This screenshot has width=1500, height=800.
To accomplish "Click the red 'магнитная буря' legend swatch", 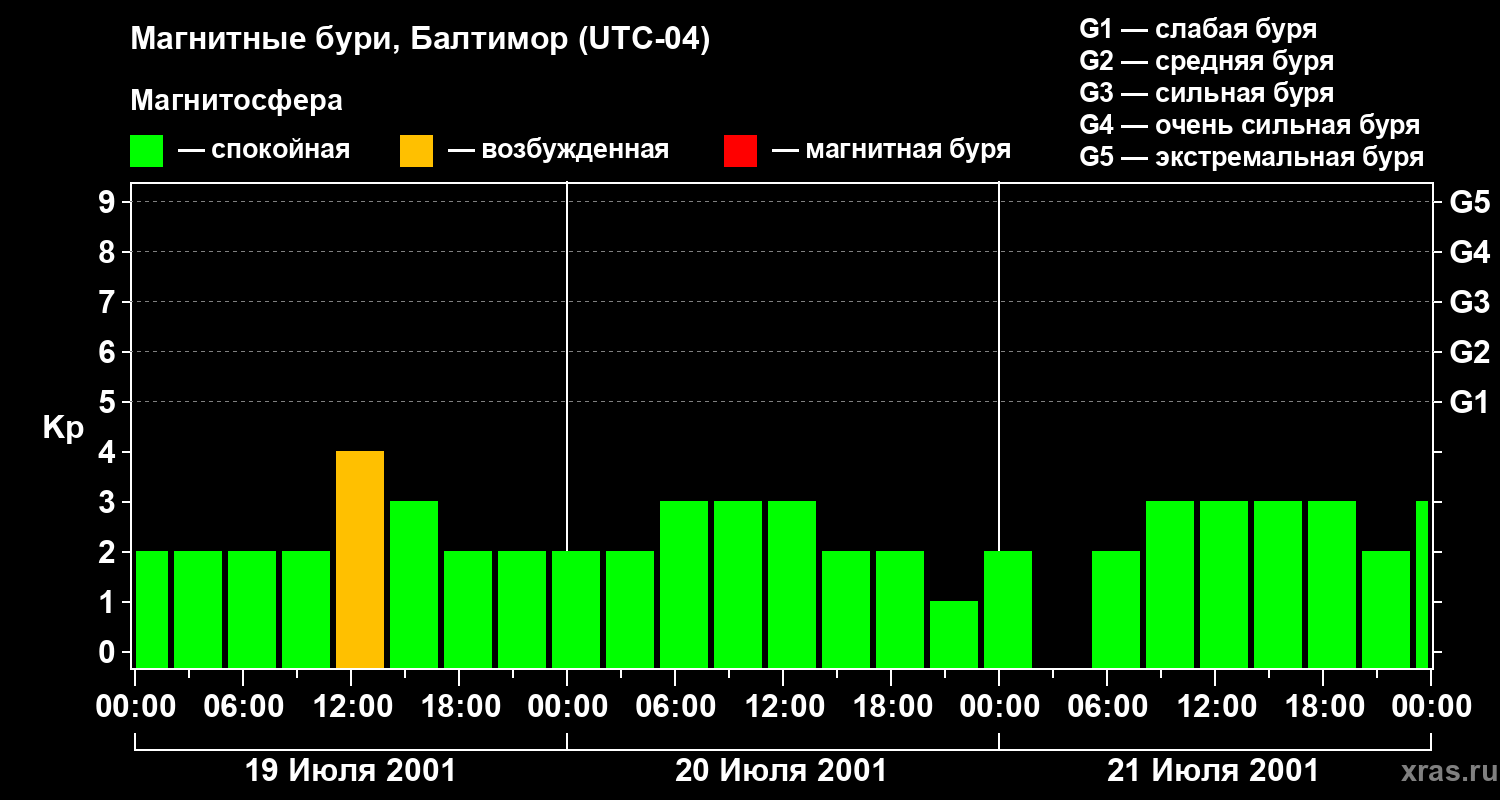I will (x=740, y=151).
